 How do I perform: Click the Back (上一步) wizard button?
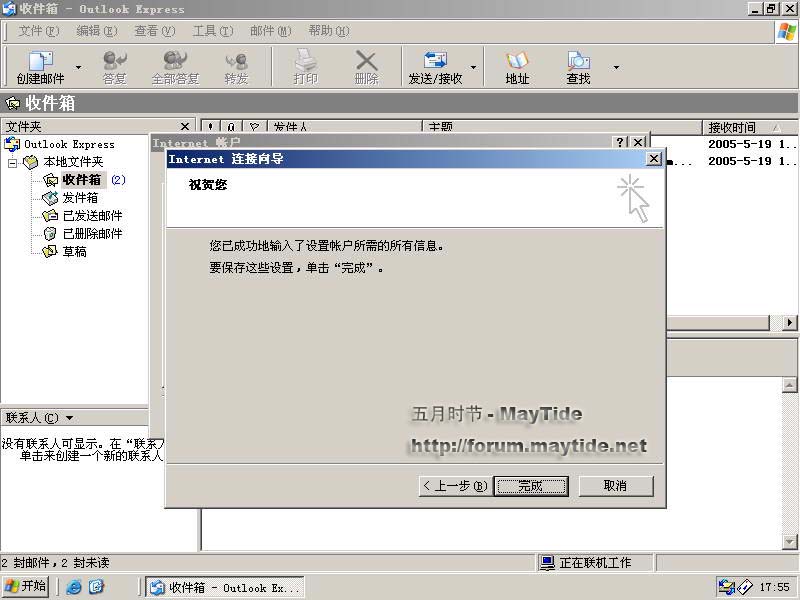coord(455,486)
